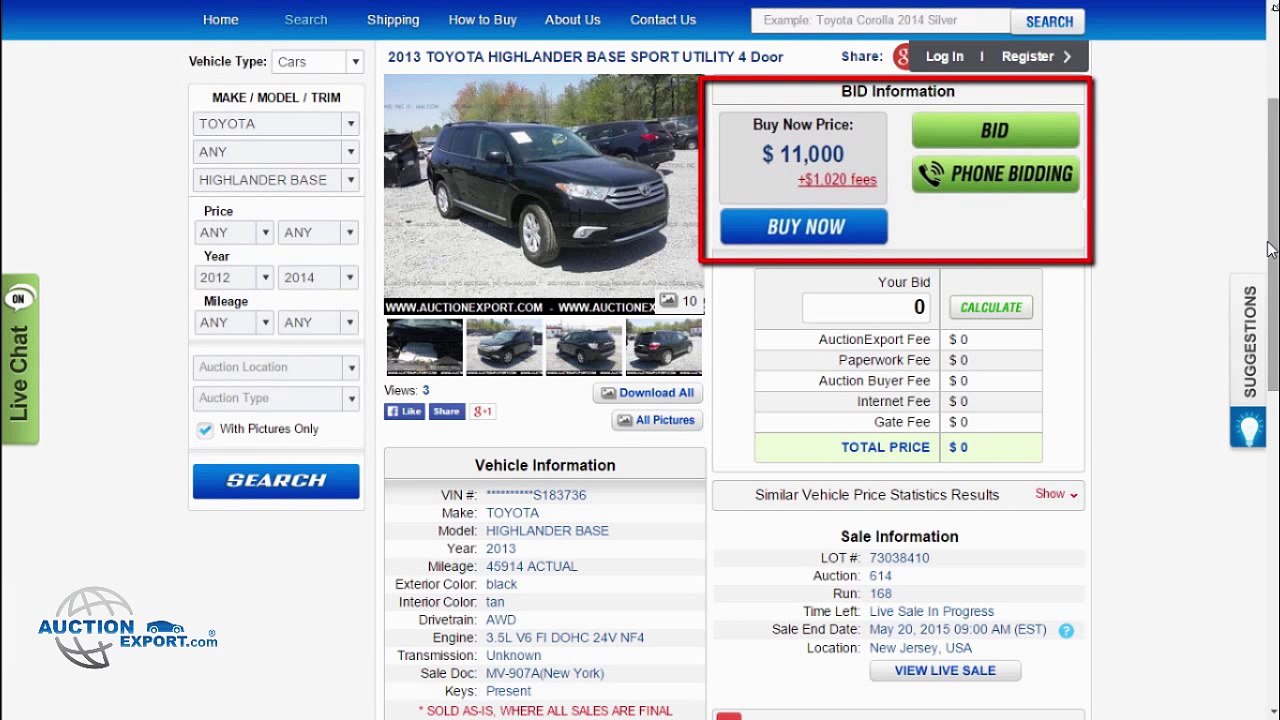Click the VIN value ending S183736

click(x=536, y=495)
